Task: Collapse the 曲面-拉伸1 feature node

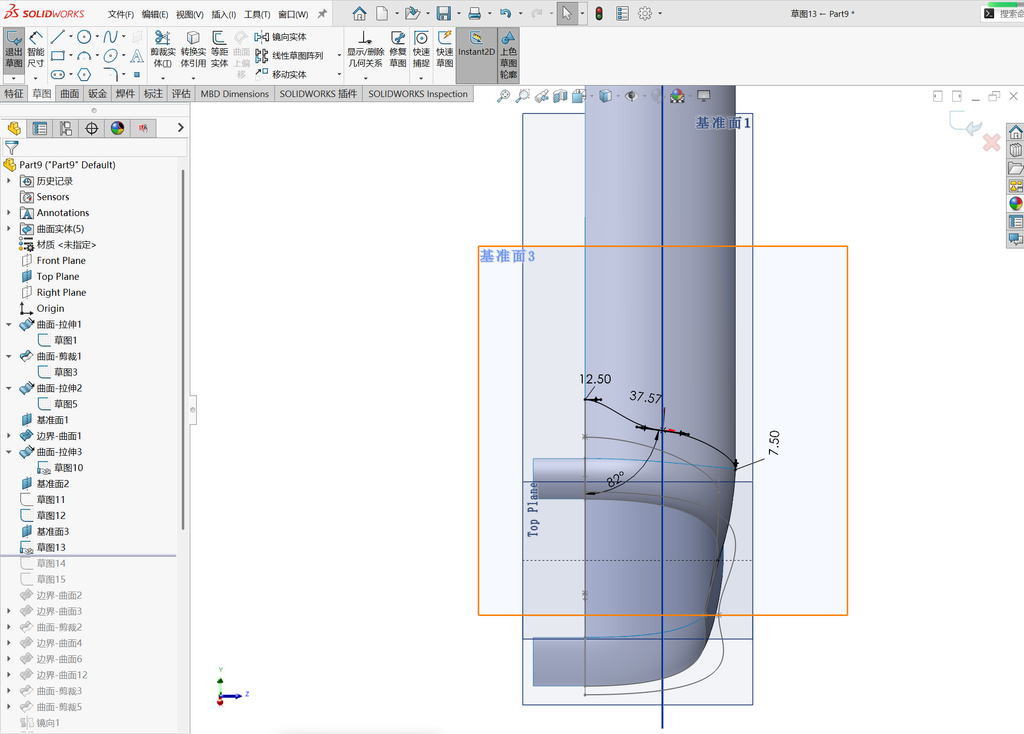Action: 8,325
